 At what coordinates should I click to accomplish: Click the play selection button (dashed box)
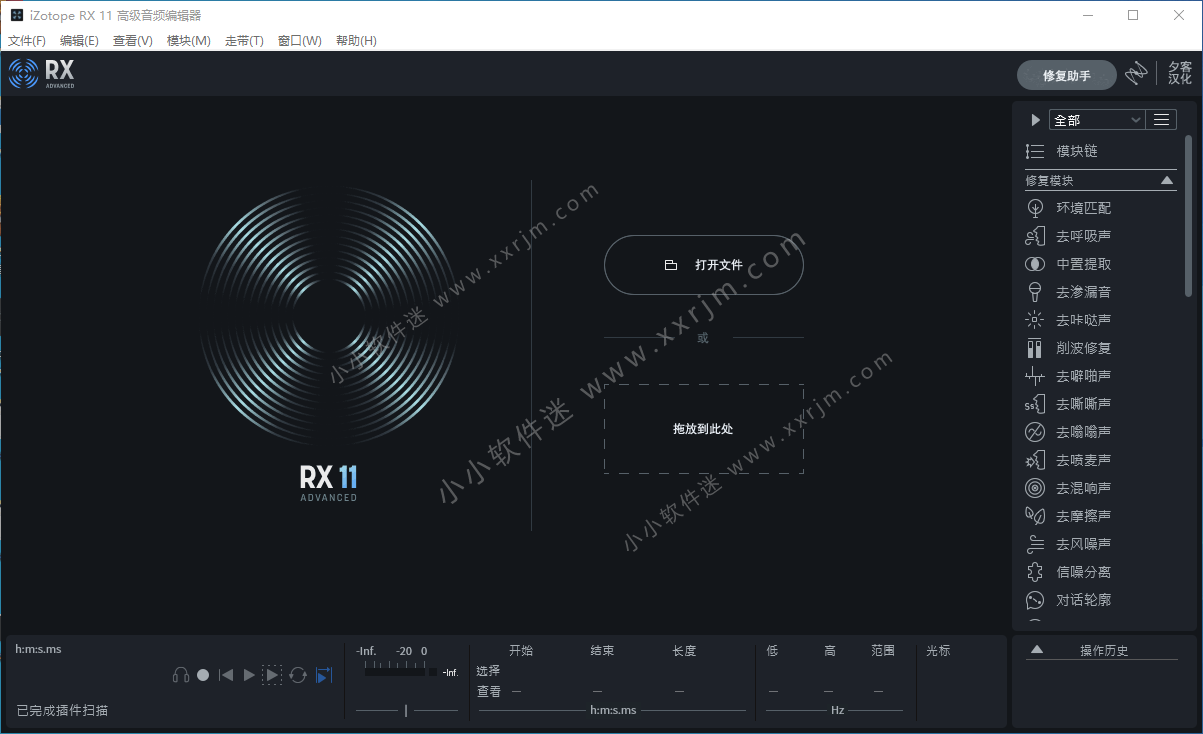[x=272, y=675]
